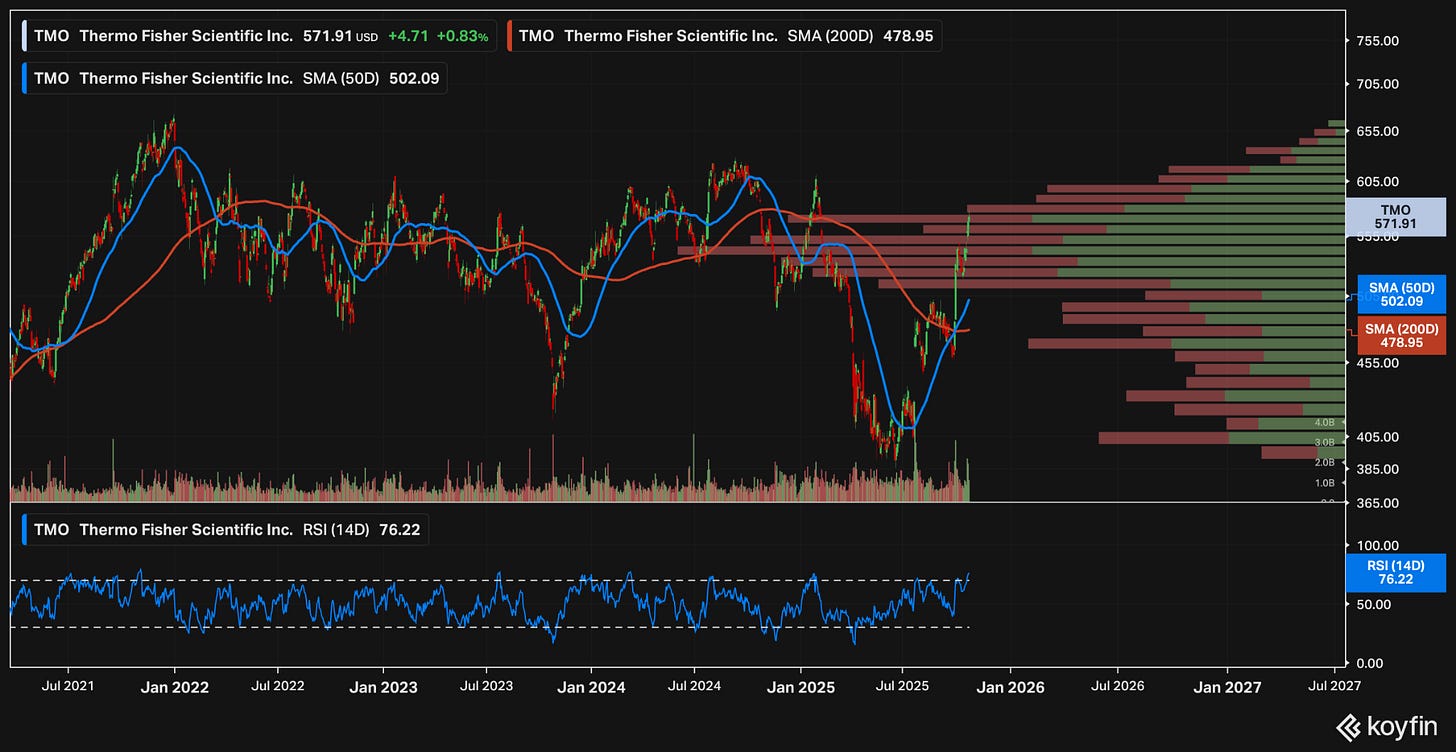1456x752 pixels.
Task: Click the Jul 2025 date label
Action: coord(903,687)
